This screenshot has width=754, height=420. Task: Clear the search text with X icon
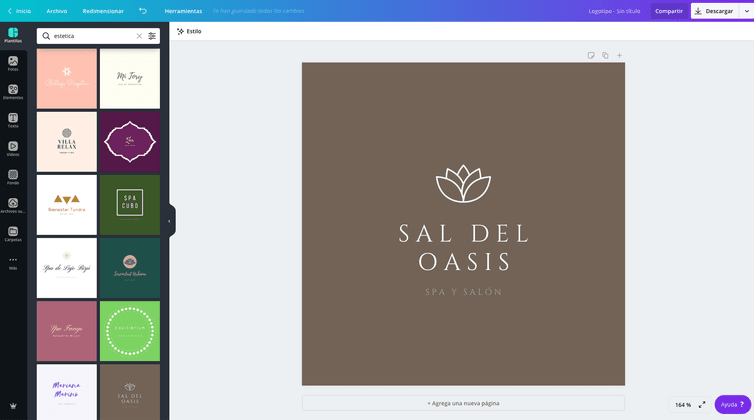[139, 36]
